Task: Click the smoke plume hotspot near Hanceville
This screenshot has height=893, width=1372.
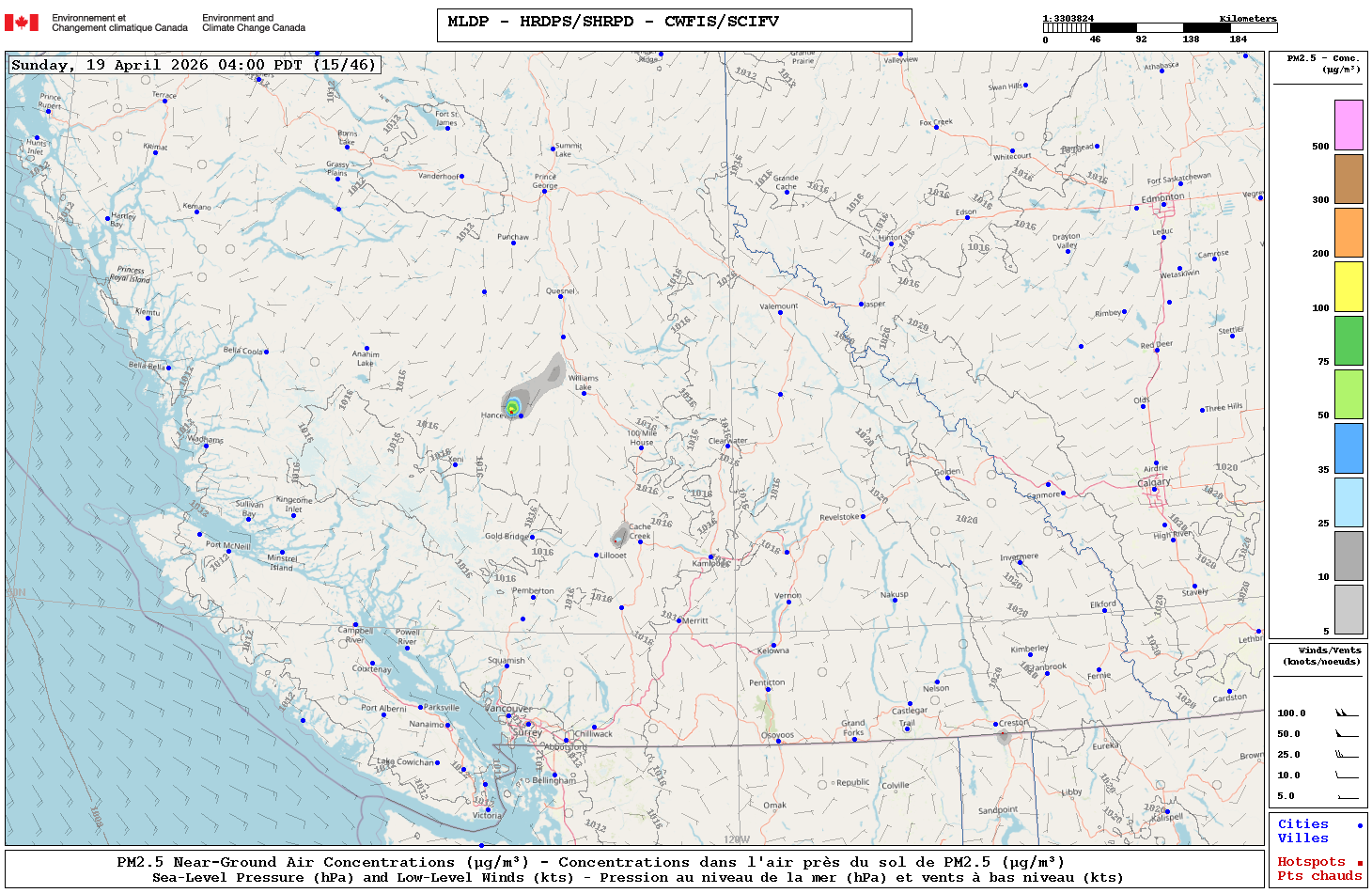Action: [x=511, y=408]
